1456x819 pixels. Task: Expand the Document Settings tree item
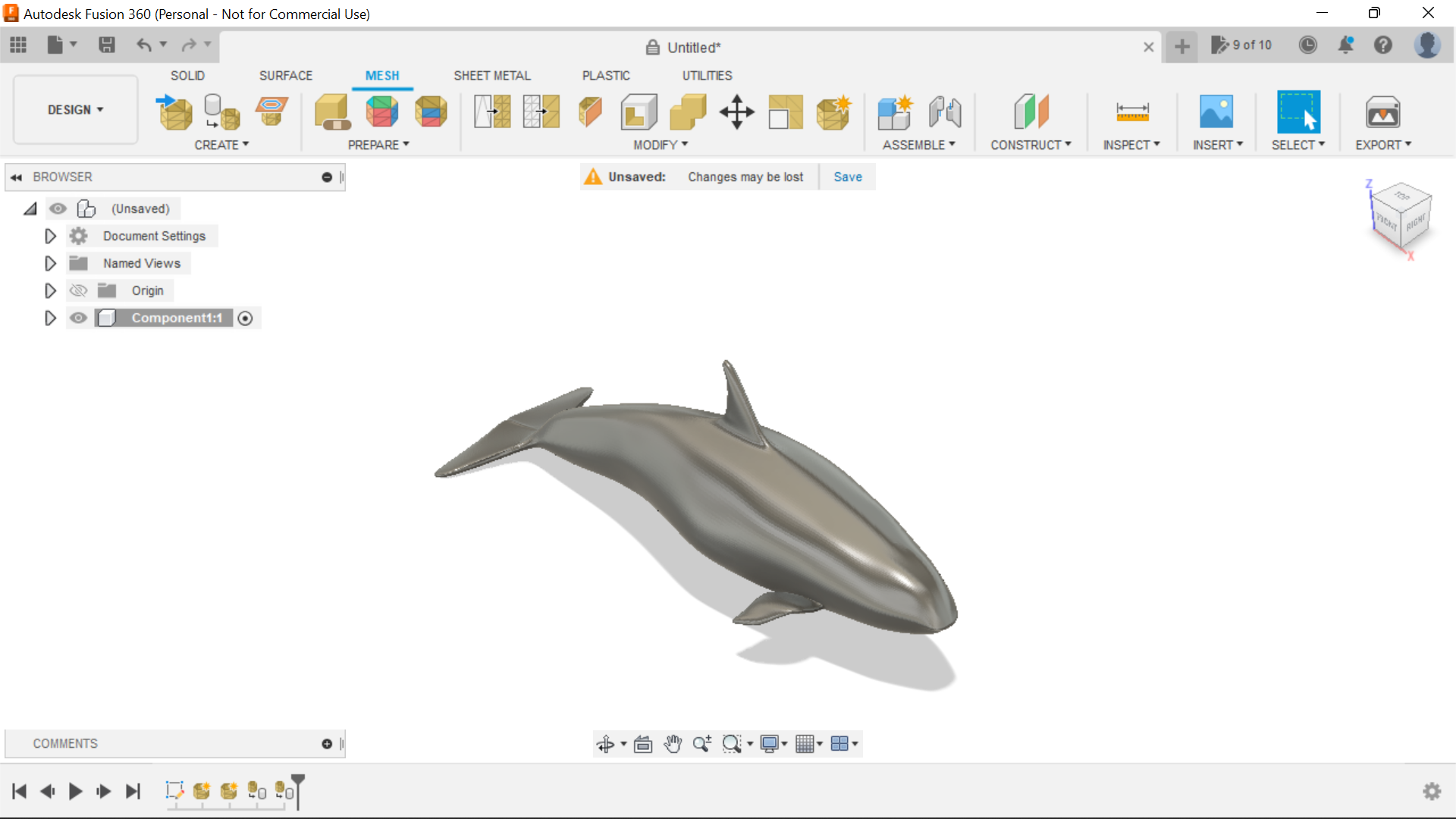tap(50, 236)
